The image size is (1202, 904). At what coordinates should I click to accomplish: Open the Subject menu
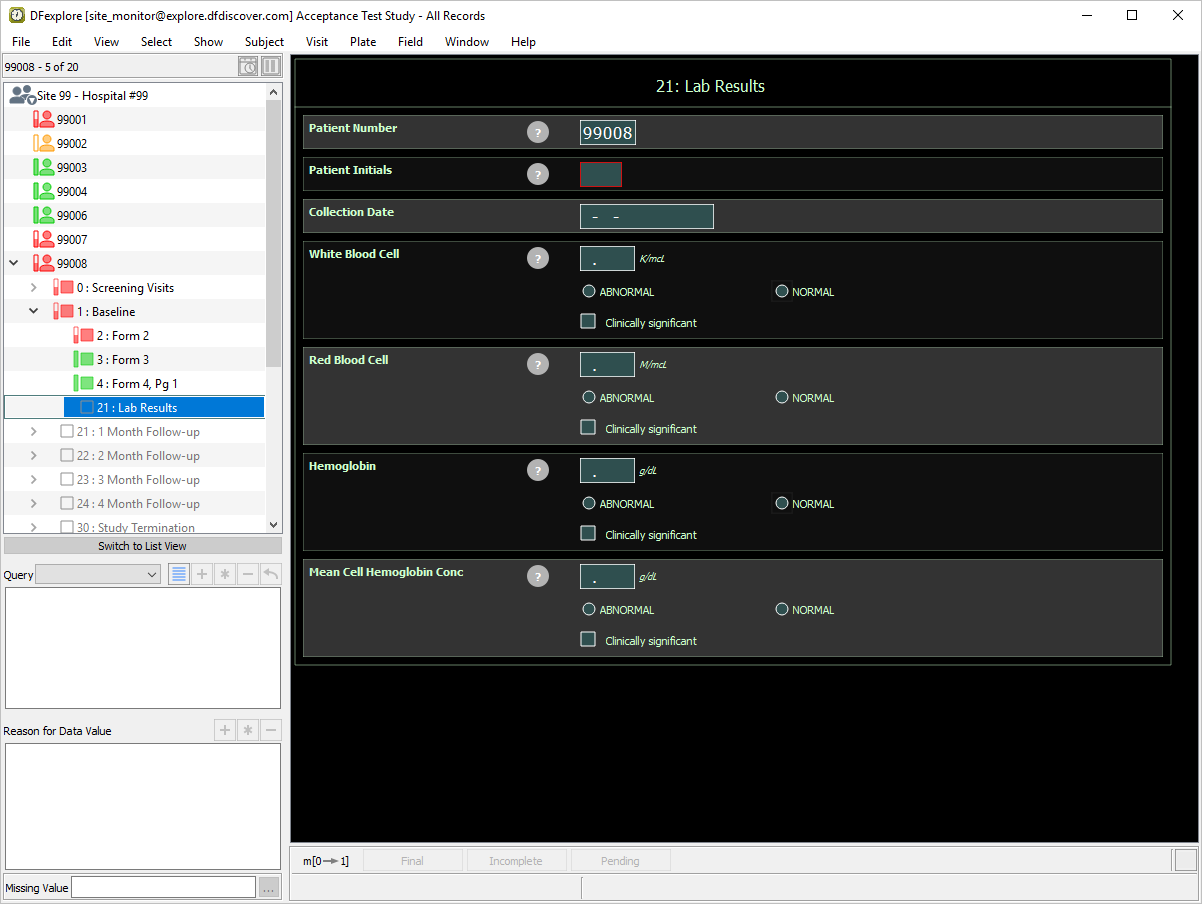pyautogui.click(x=264, y=42)
